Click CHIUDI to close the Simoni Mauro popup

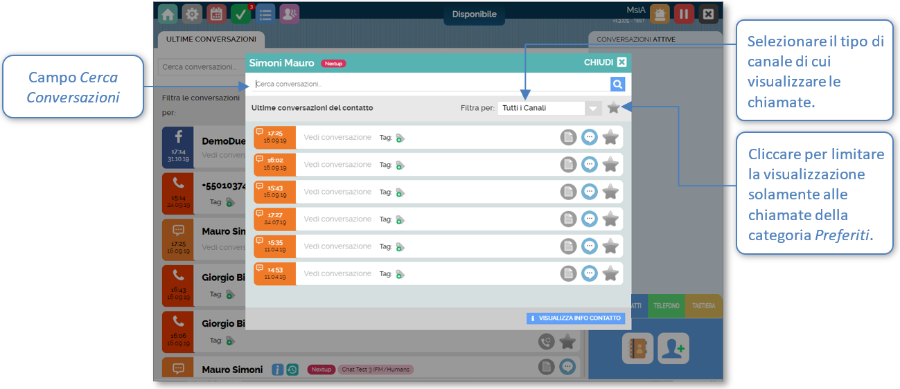coord(606,63)
